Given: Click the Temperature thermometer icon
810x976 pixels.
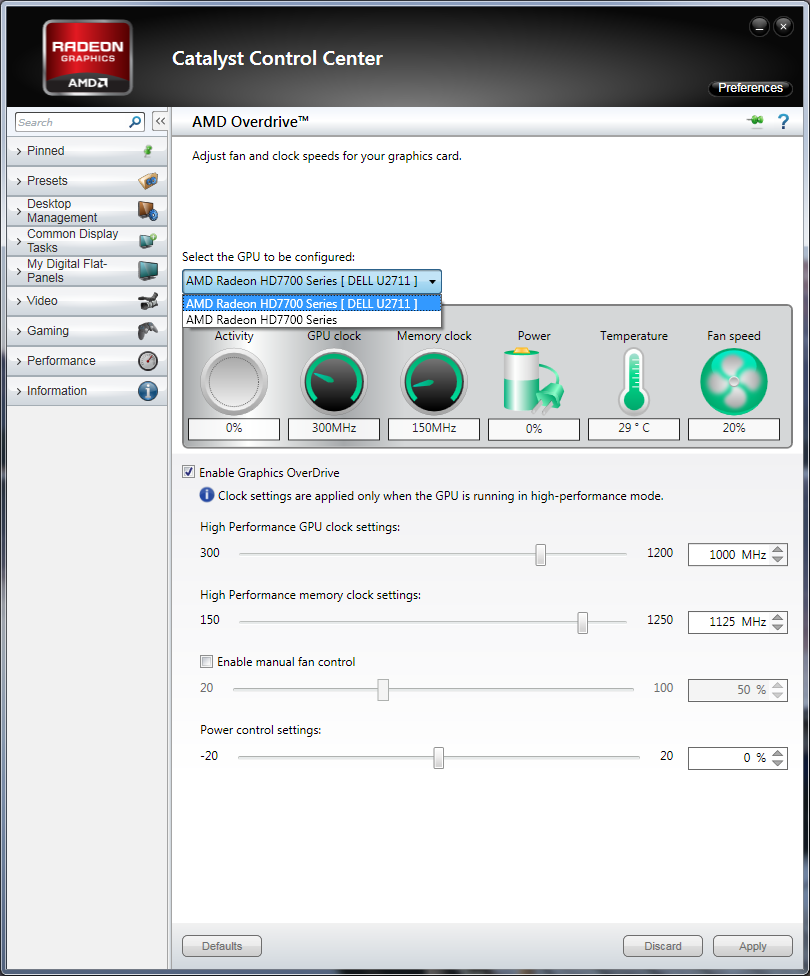Looking at the screenshot, I should click(634, 382).
